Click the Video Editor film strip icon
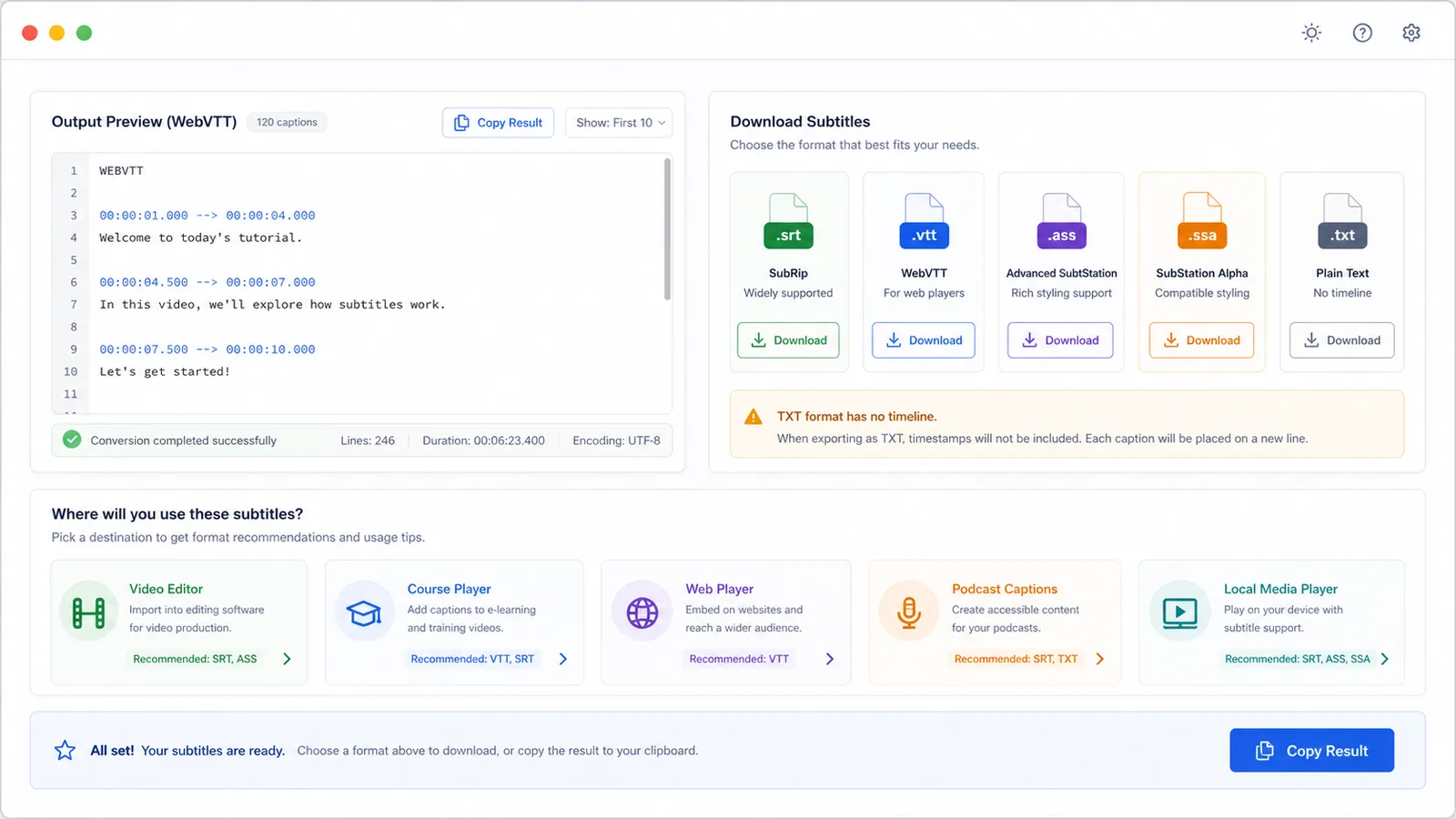Viewport: 1456px width, 819px height. point(89,612)
